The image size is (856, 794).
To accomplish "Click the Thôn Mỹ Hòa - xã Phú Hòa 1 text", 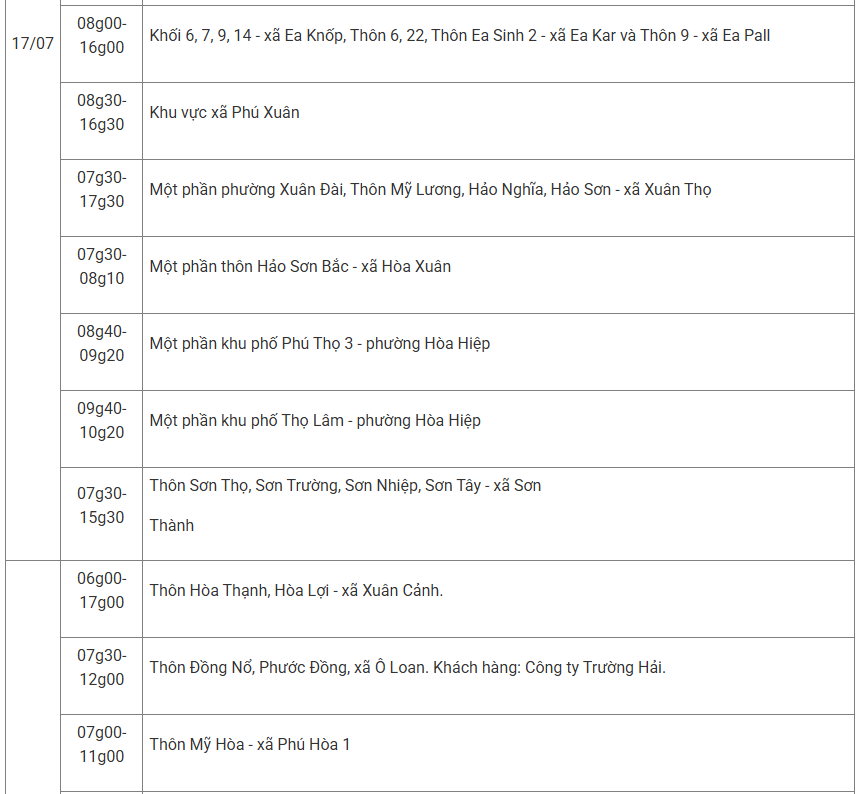I will (x=249, y=745).
